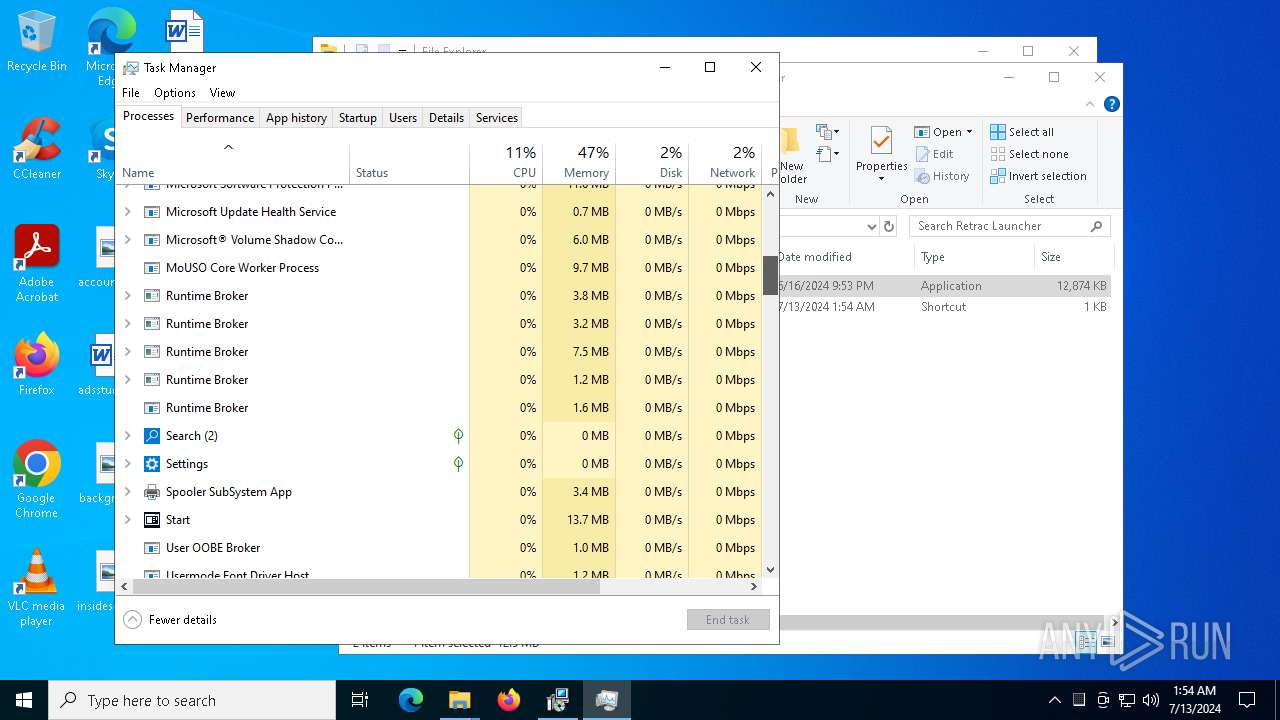Switch File Explorer to large thumbnails view button
Viewport: 1280px width, 720px height.
pyautogui.click(x=1107, y=642)
